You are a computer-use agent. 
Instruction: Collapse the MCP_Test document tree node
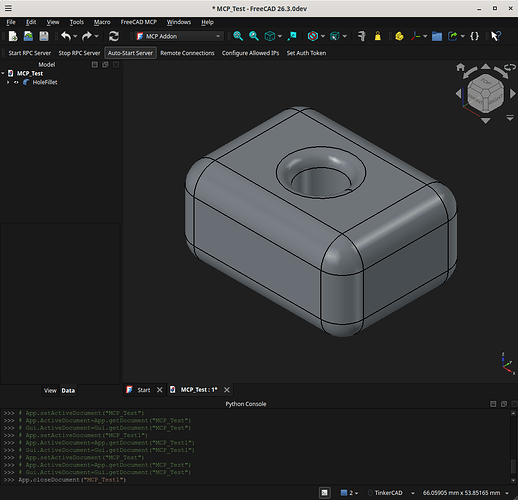click(3, 73)
